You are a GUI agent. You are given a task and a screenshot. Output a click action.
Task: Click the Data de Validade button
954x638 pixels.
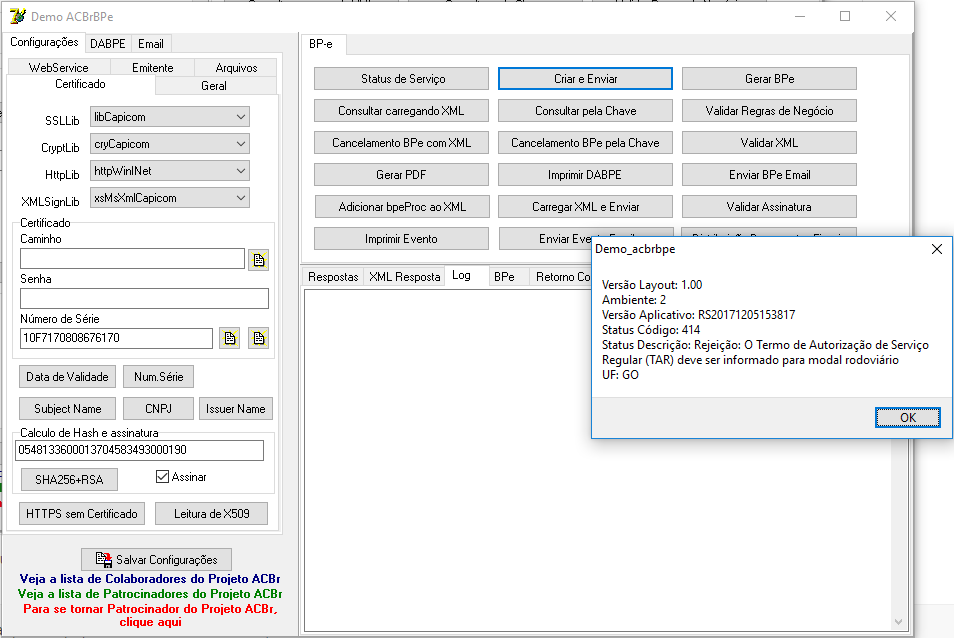tap(67, 376)
